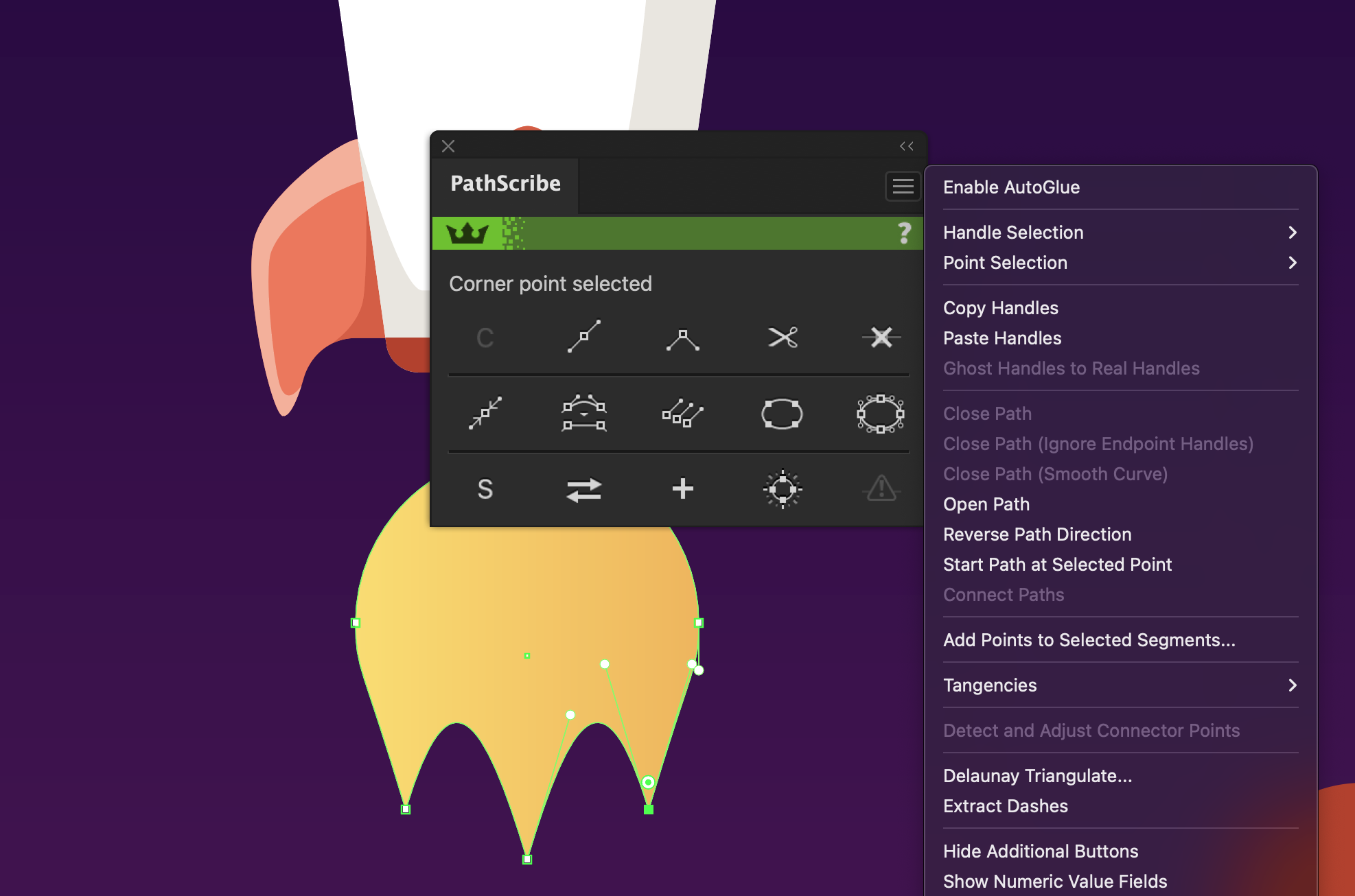Click the selected filled green anchor point
1355x896 pixels.
pyautogui.click(x=649, y=810)
